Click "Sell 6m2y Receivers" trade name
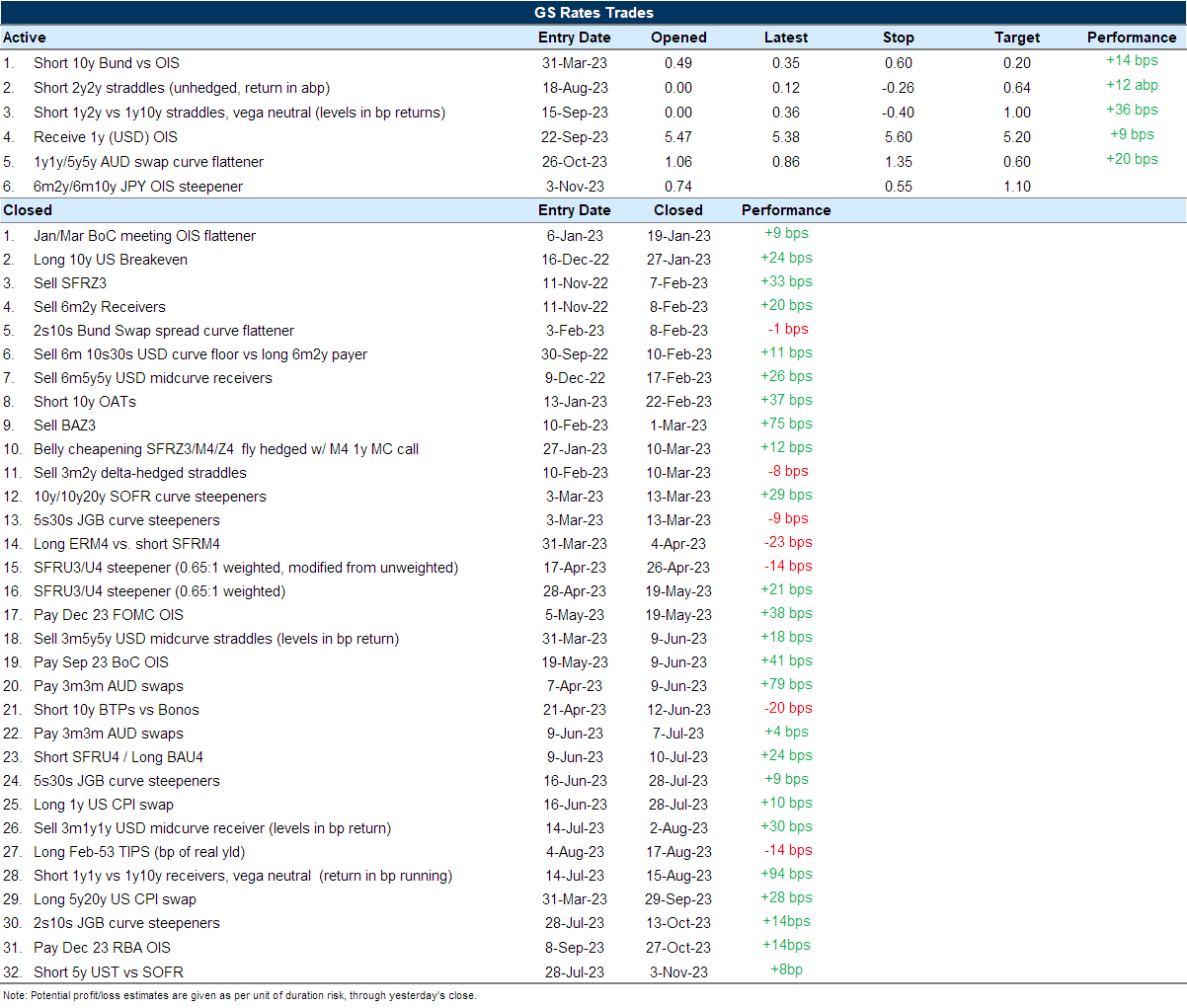Image resolution: width=1187 pixels, height=1008 pixels. [100, 307]
